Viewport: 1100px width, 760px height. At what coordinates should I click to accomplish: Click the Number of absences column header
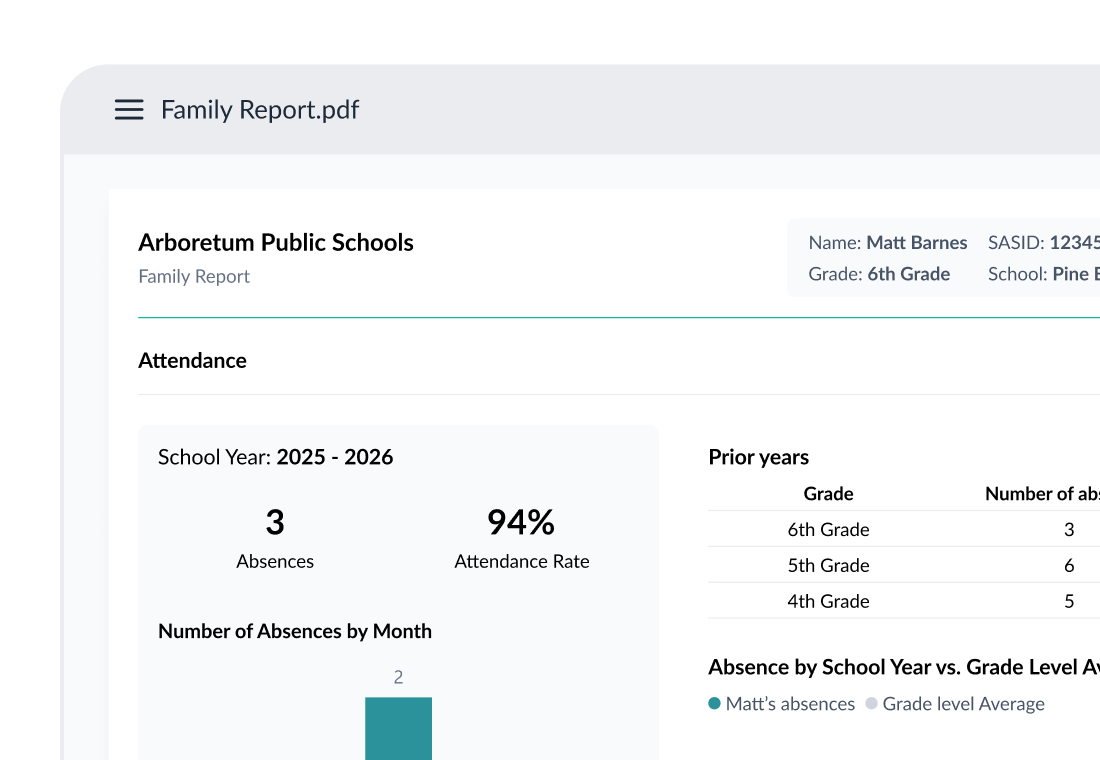click(1042, 494)
